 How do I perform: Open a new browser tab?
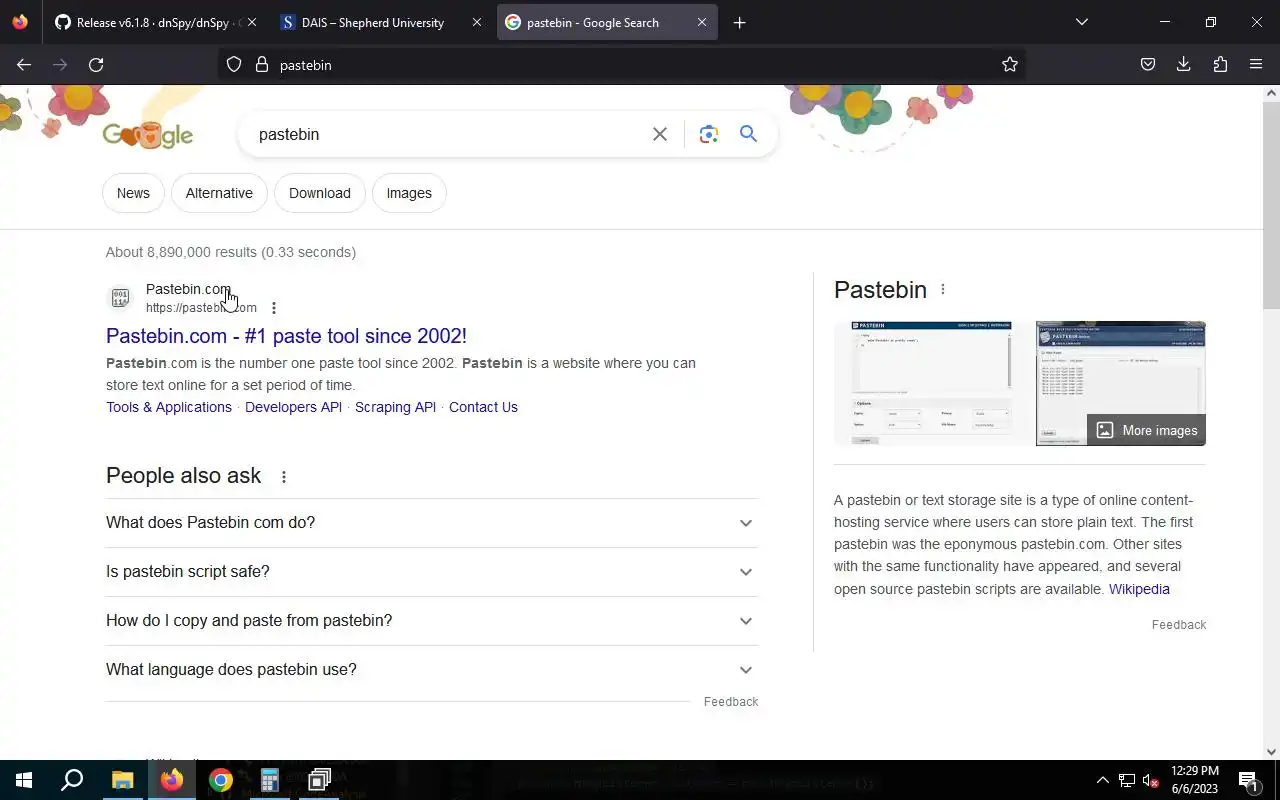739,22
